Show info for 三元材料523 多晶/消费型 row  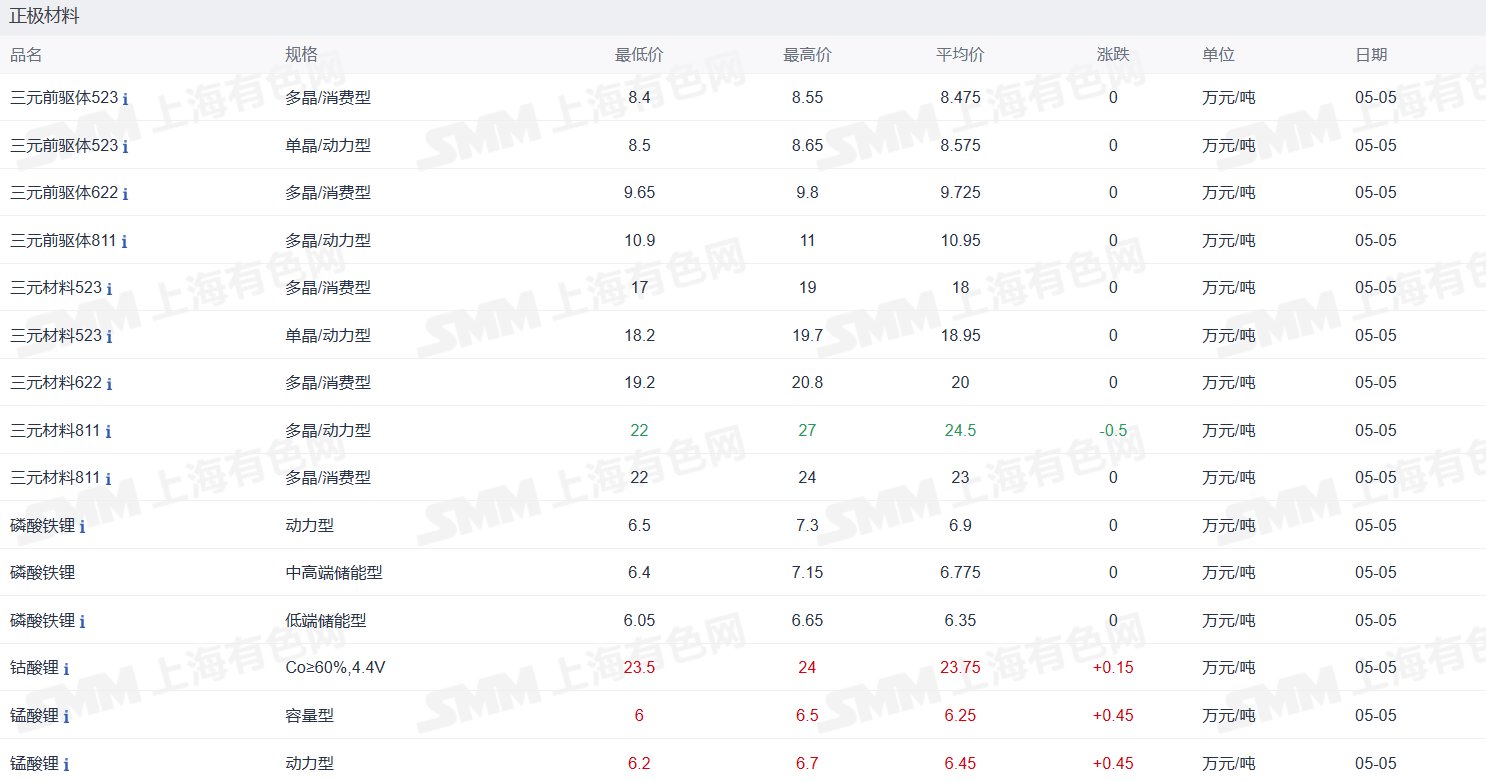[109, 289]
